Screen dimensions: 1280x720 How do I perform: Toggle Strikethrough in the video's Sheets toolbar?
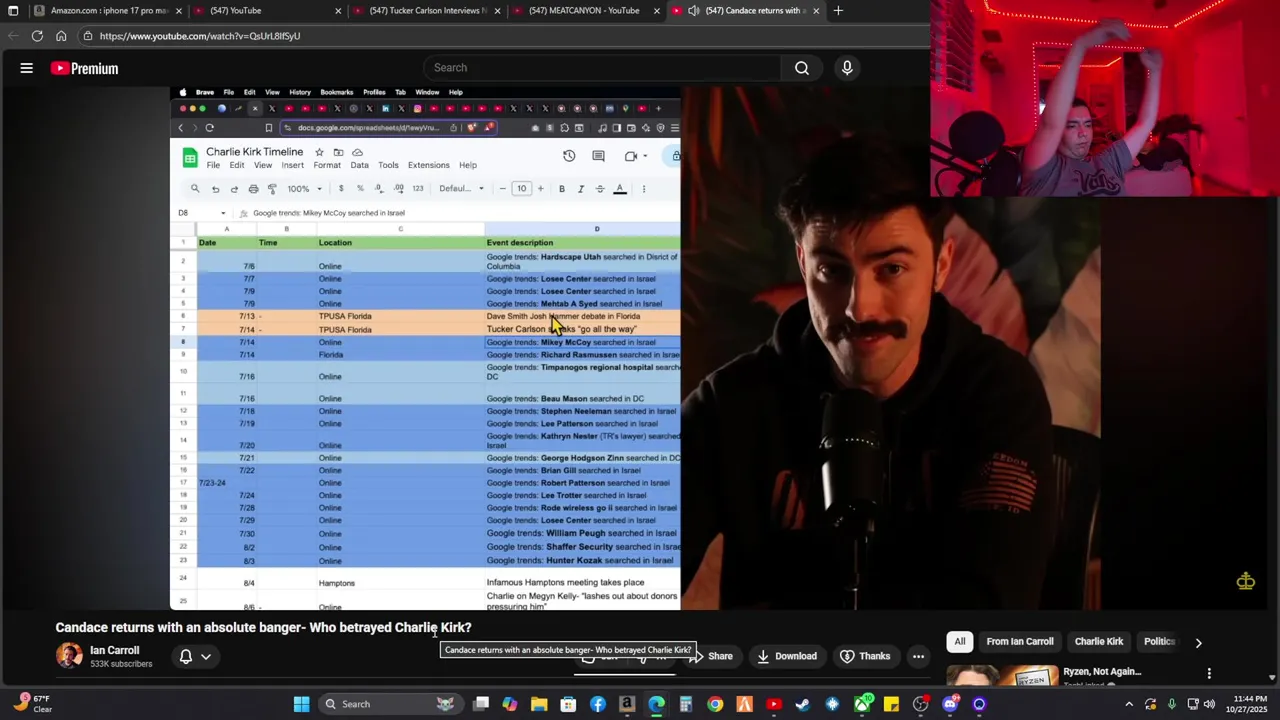[x=600, y=189]
